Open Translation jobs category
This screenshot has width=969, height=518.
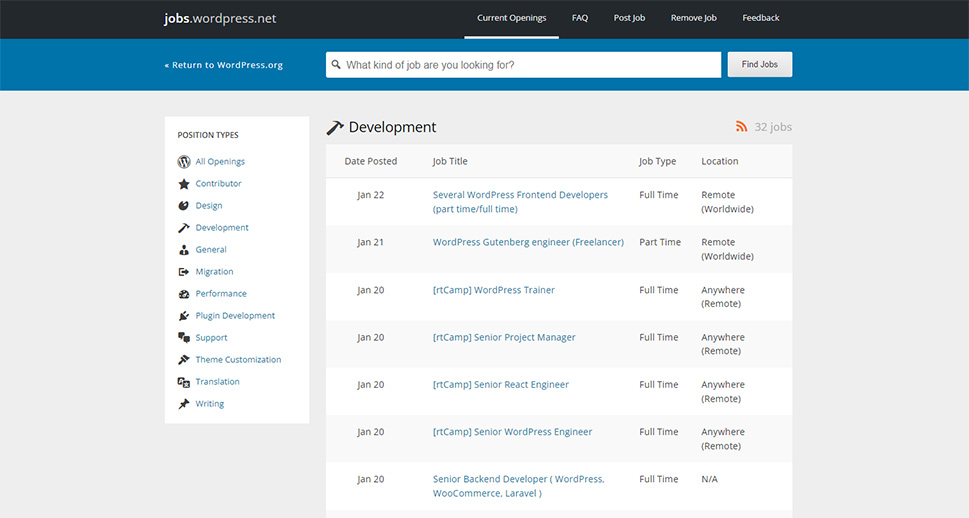coord(218,382)
